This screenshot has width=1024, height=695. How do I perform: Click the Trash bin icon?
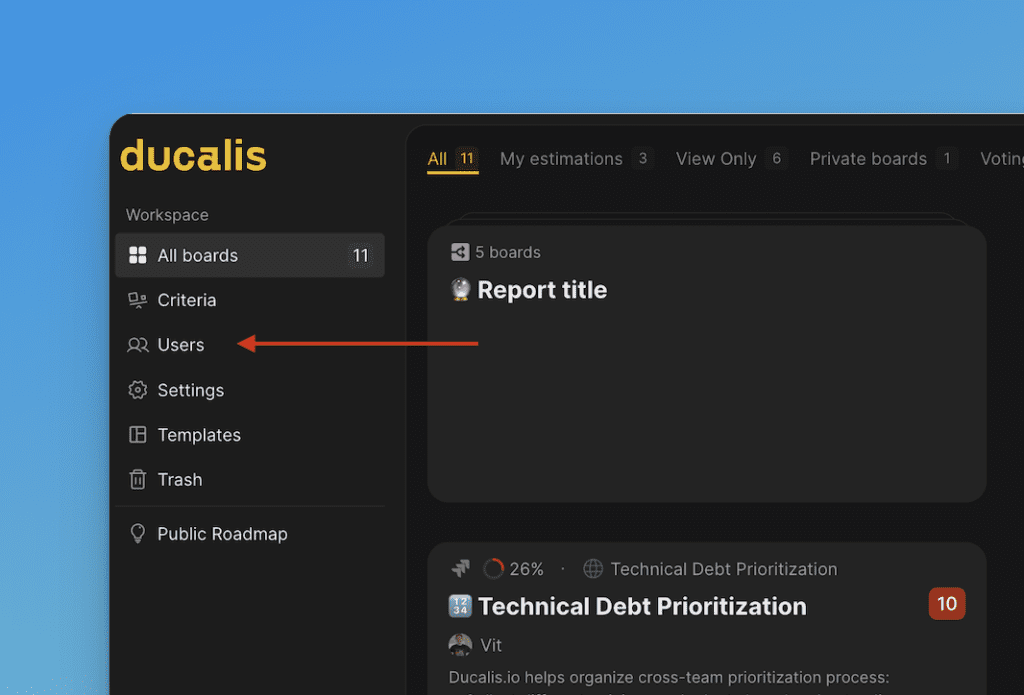tap(138, 480)
